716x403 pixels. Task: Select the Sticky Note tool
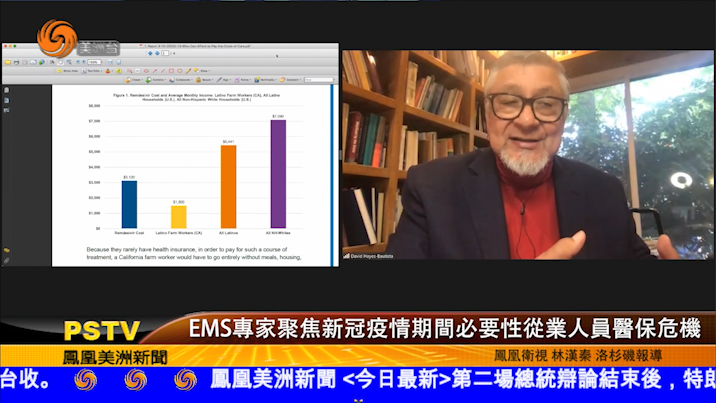67,71
